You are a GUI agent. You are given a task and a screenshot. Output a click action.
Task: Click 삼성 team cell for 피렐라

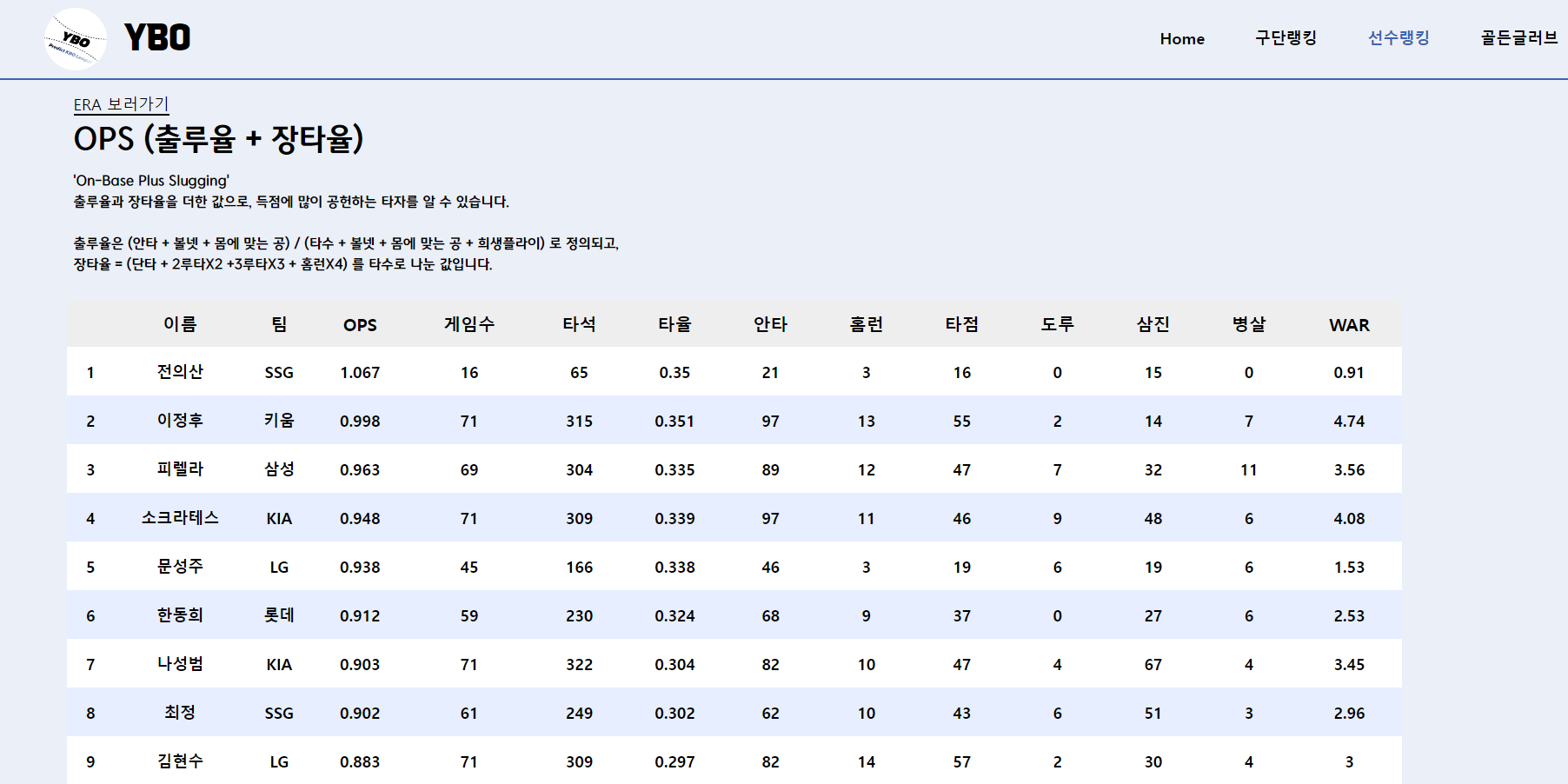[279, 469]
